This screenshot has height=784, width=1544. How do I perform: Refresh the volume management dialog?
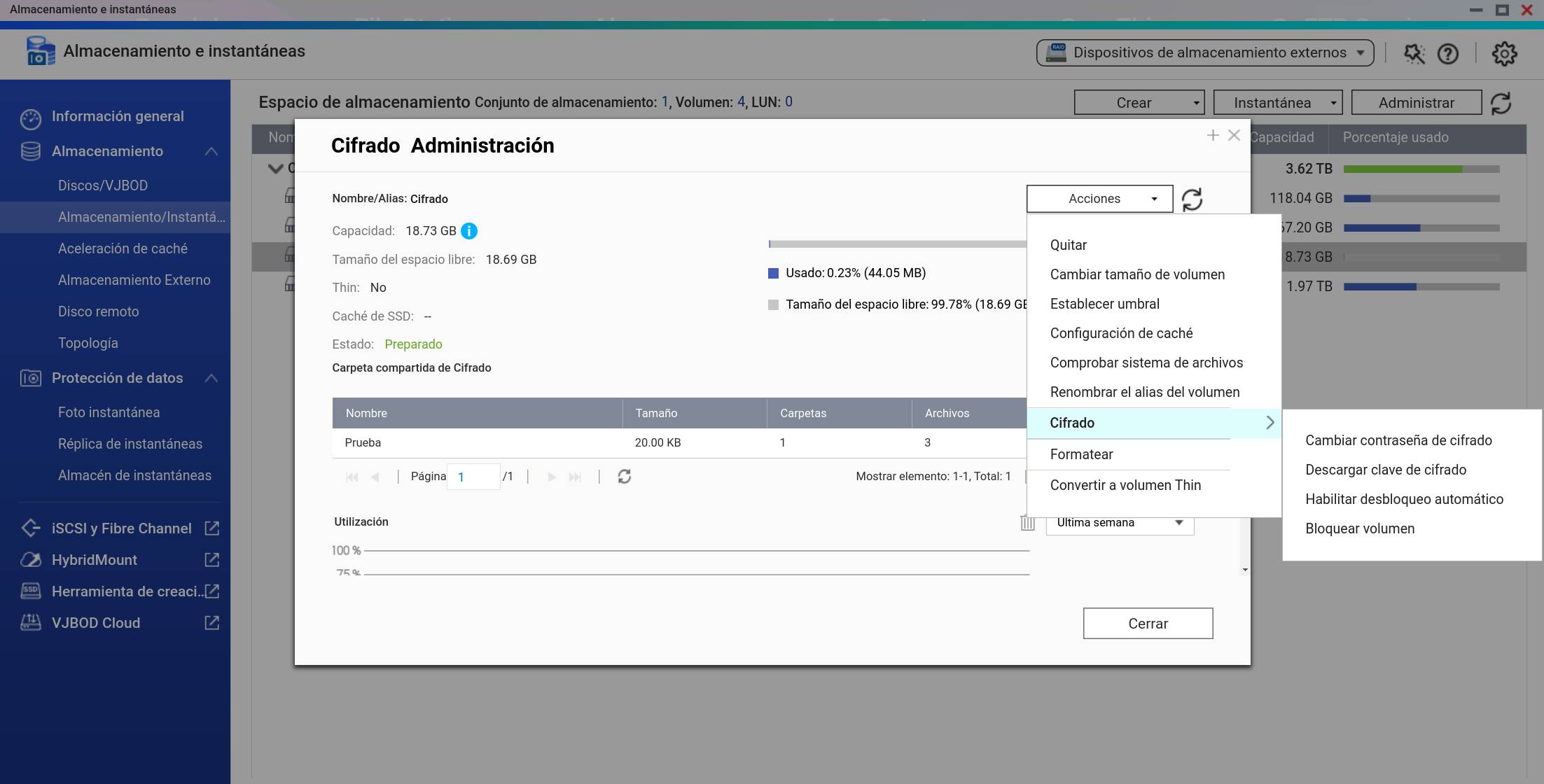(1192, 199)
